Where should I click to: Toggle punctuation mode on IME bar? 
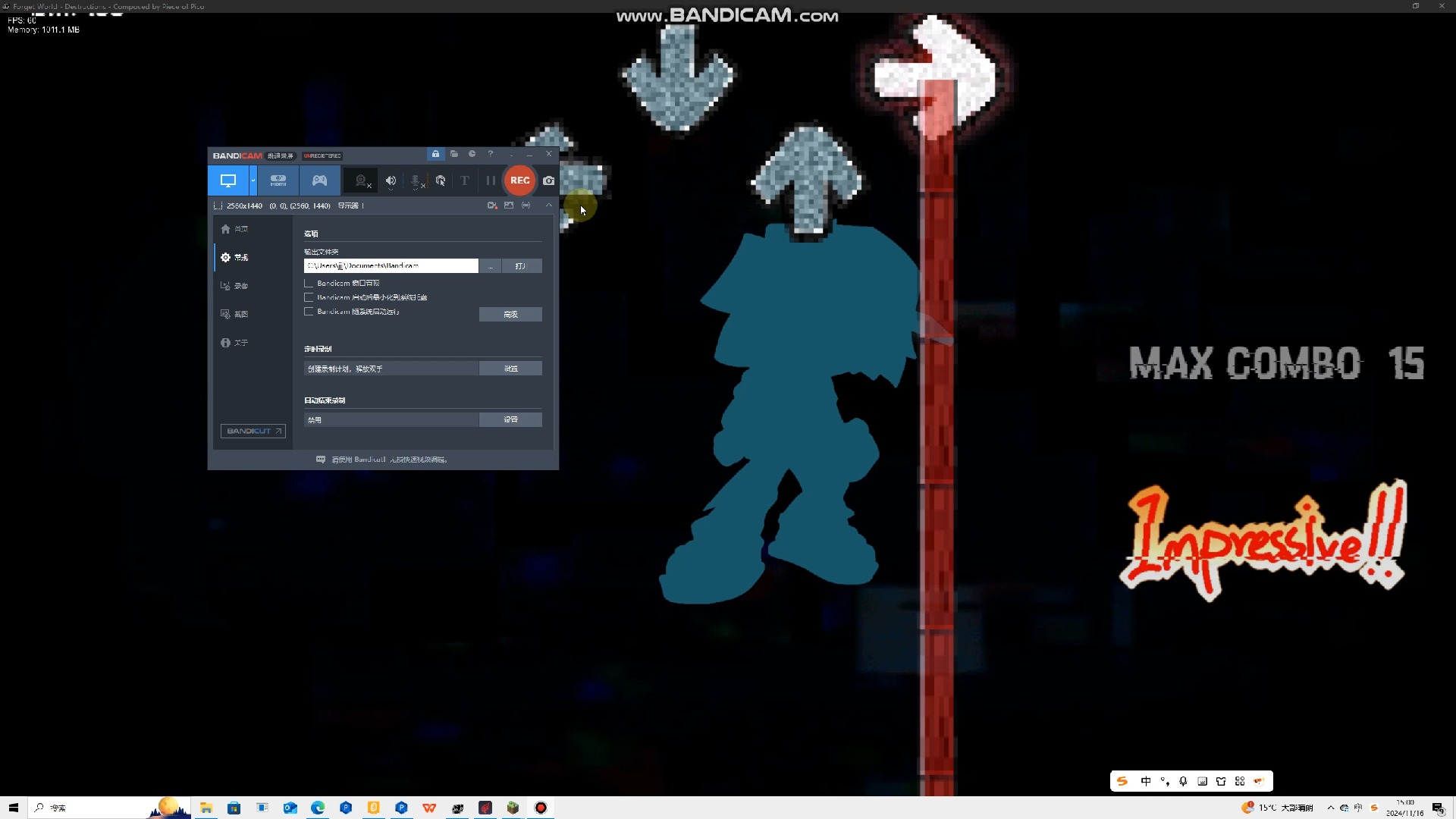[1165, 781]
